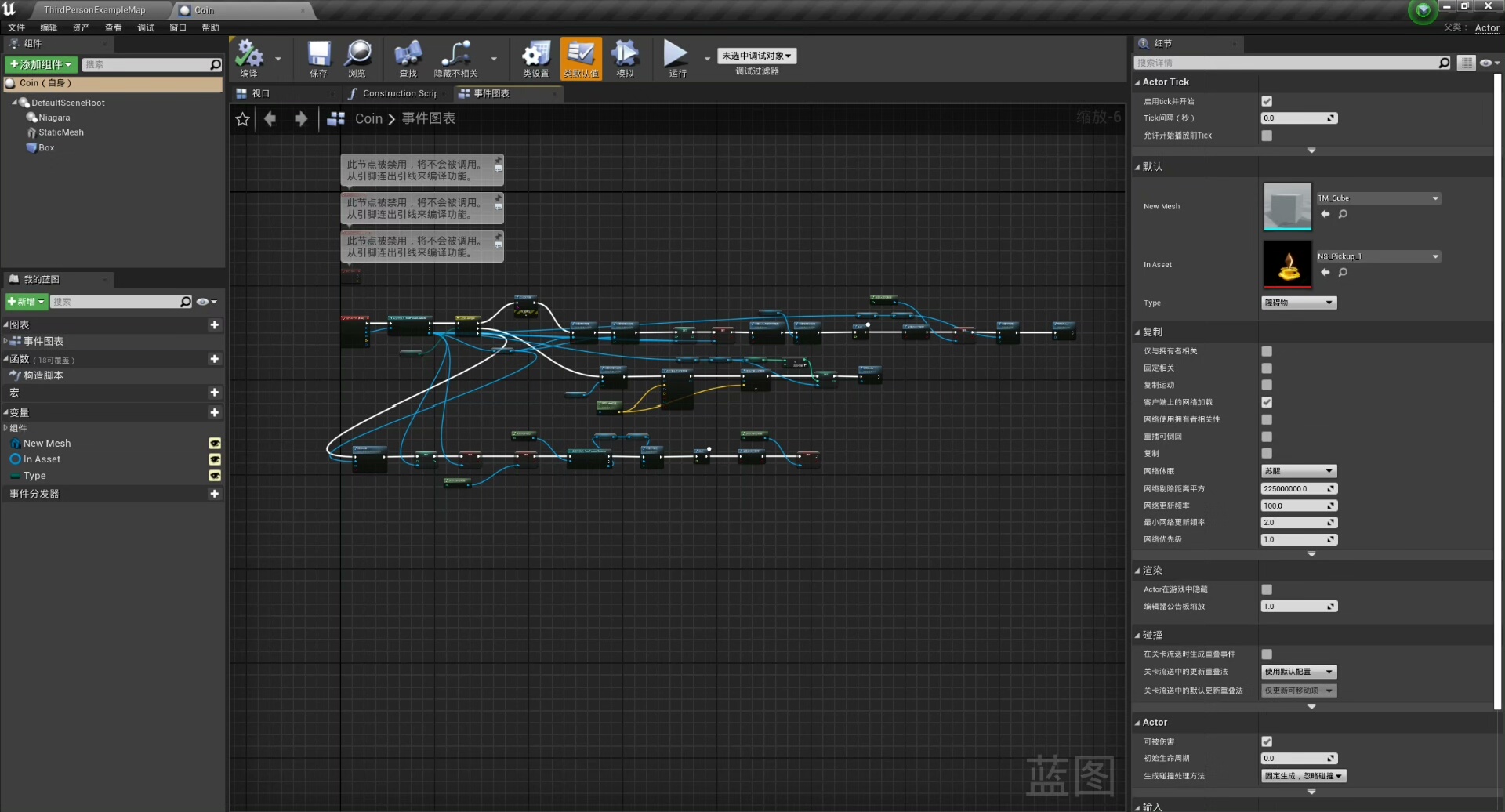The image size is (1505, 812).
Task: Click the 新增 button in My Blueprint
Action: [x=26, y=302]
